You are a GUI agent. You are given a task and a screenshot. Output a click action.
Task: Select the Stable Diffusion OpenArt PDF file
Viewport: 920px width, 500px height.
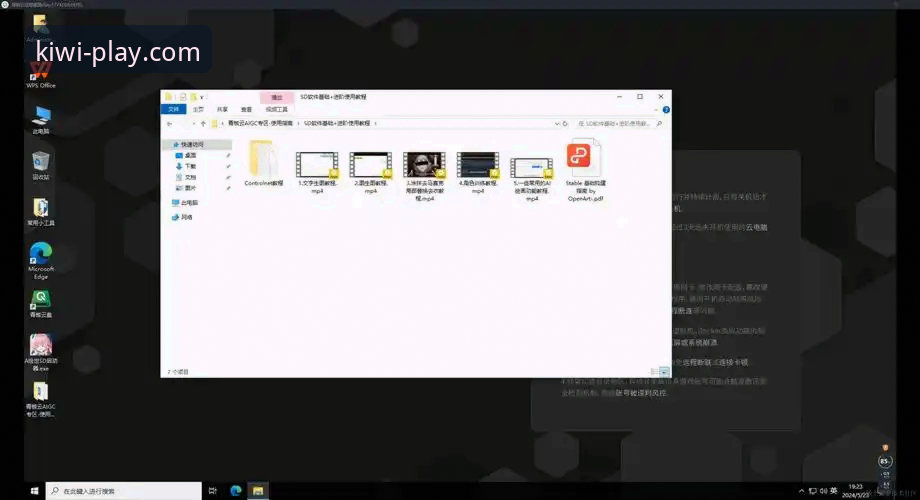(x=585, y=170)
